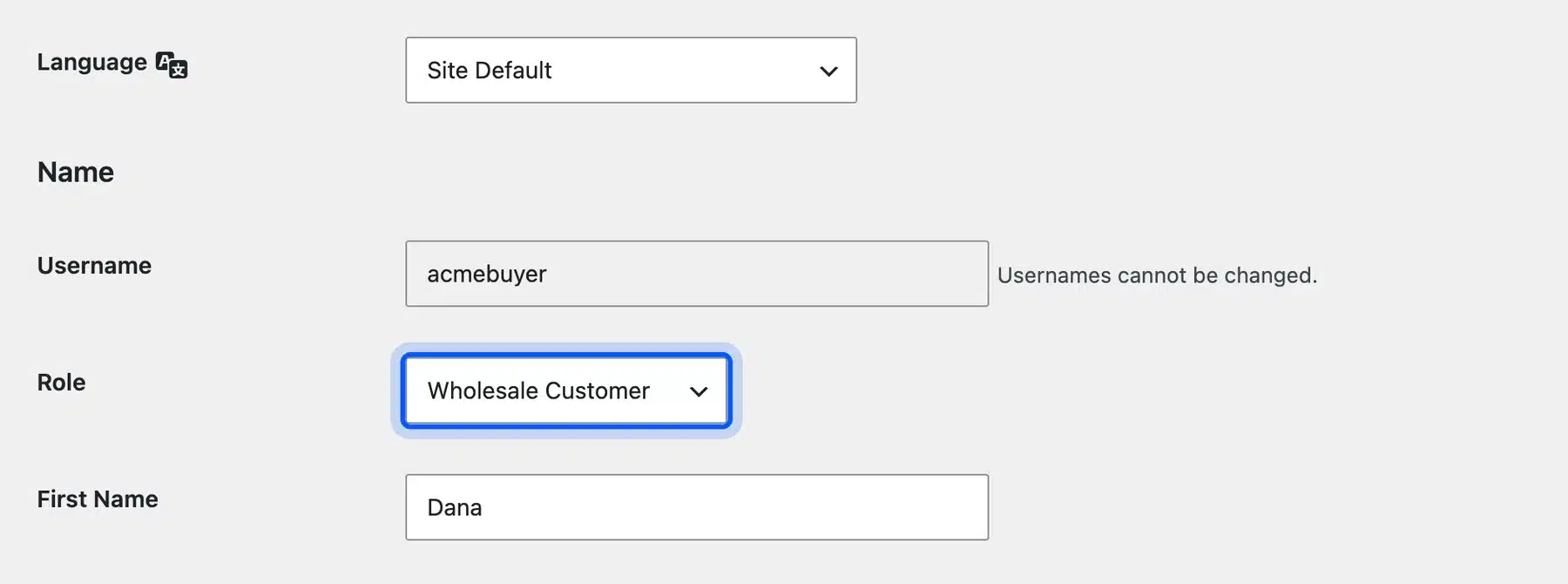Click the Role label
The image size is (1568, 584).
click(61, 383)
